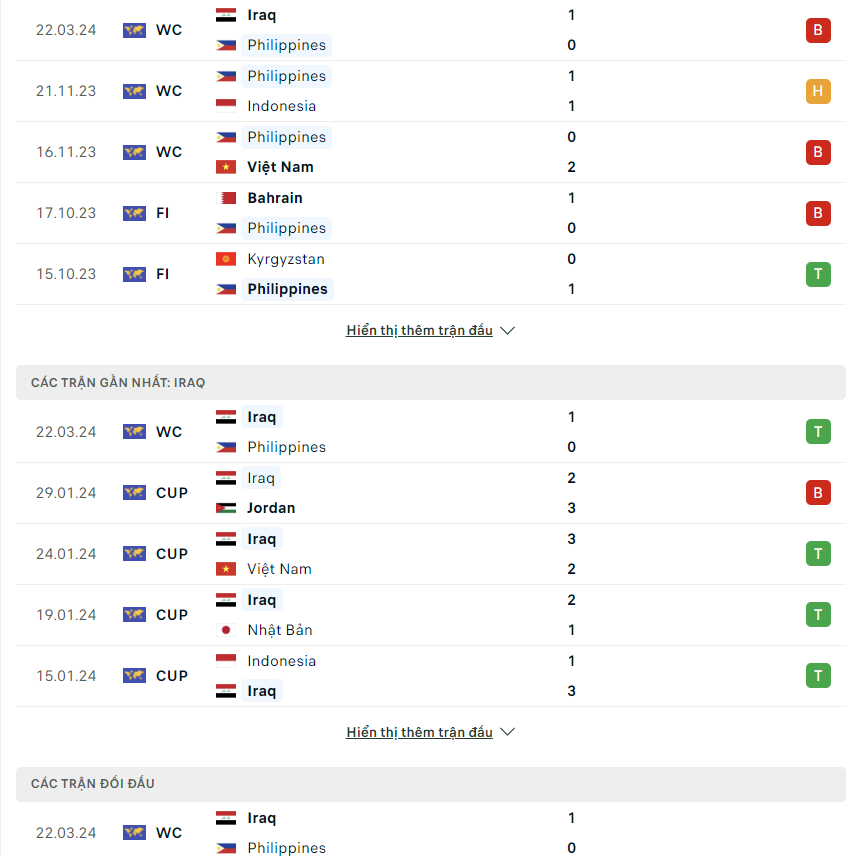The image size is (857, 856).
Task: Click the Việt Nam flag in 16.11.23 match
Action: [x=226, y=167]
